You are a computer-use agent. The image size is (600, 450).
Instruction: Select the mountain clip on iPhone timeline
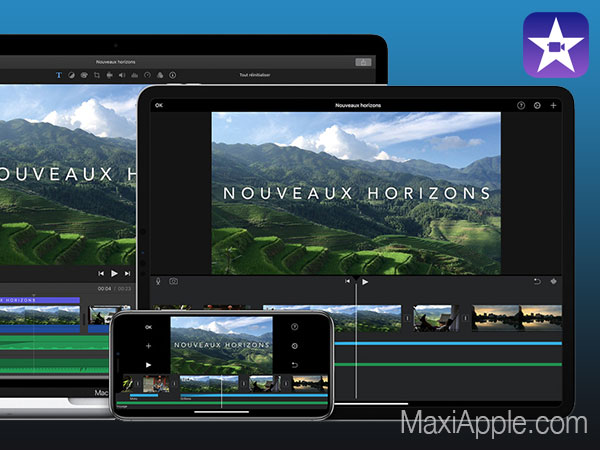[209, 384]
